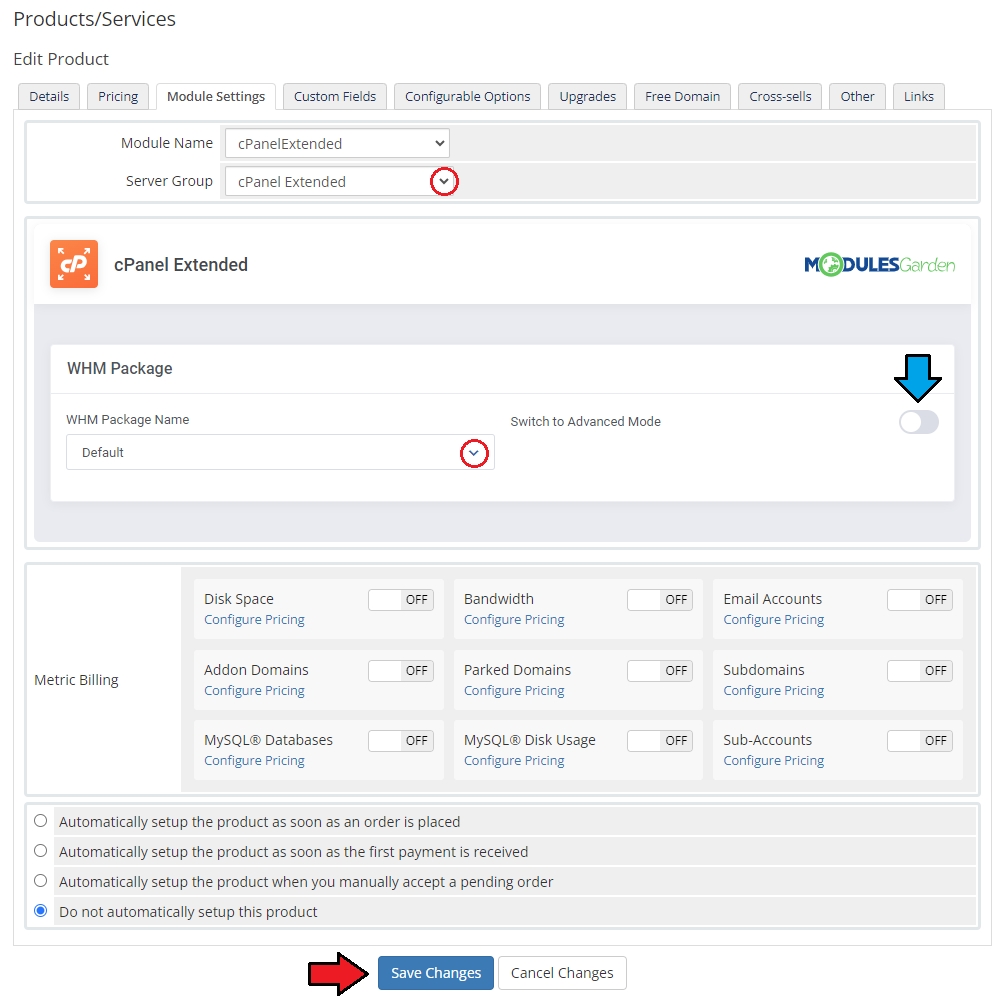Open the Custom Fields tab

(335, 96)
